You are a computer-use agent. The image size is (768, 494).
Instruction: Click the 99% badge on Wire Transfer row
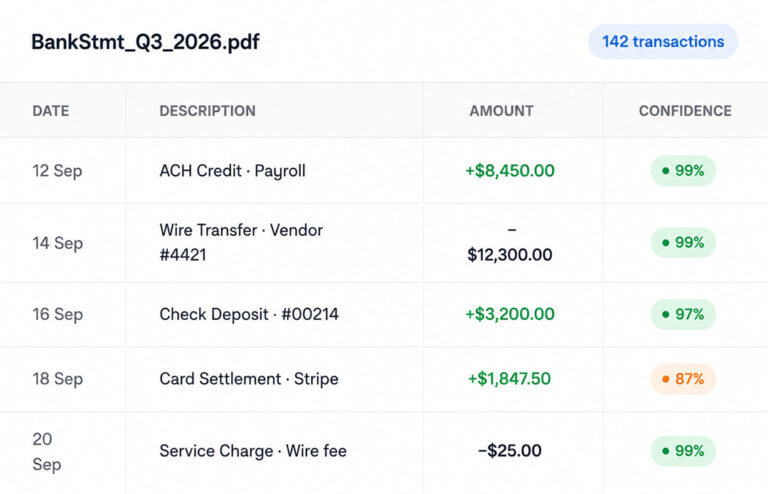683,242
